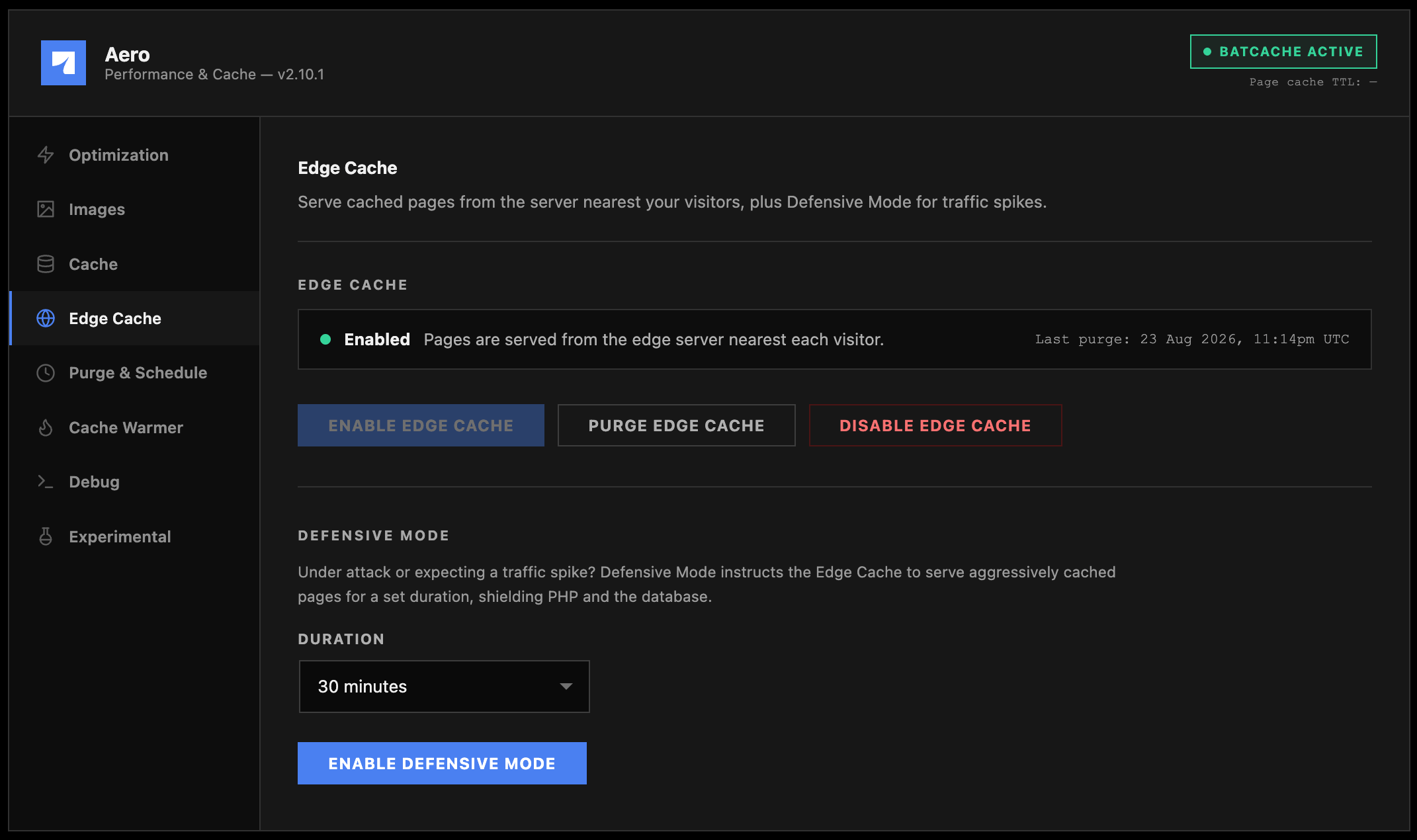Enable Defensive Mode
Image resolution: width=1417 pixels, height=840 pixels.
[442, 763]
